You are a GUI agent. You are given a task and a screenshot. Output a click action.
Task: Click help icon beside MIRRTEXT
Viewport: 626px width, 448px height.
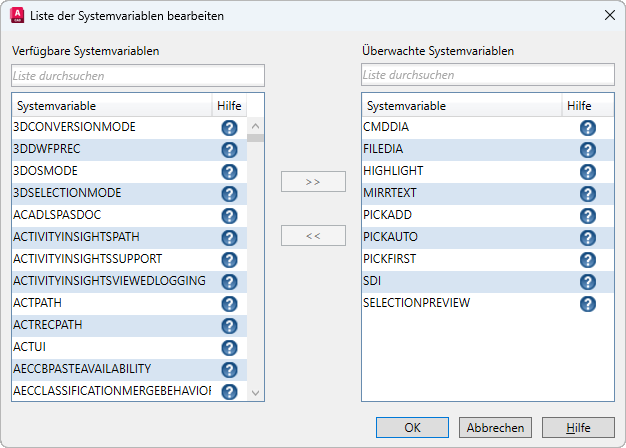click(x=588, y=194)
